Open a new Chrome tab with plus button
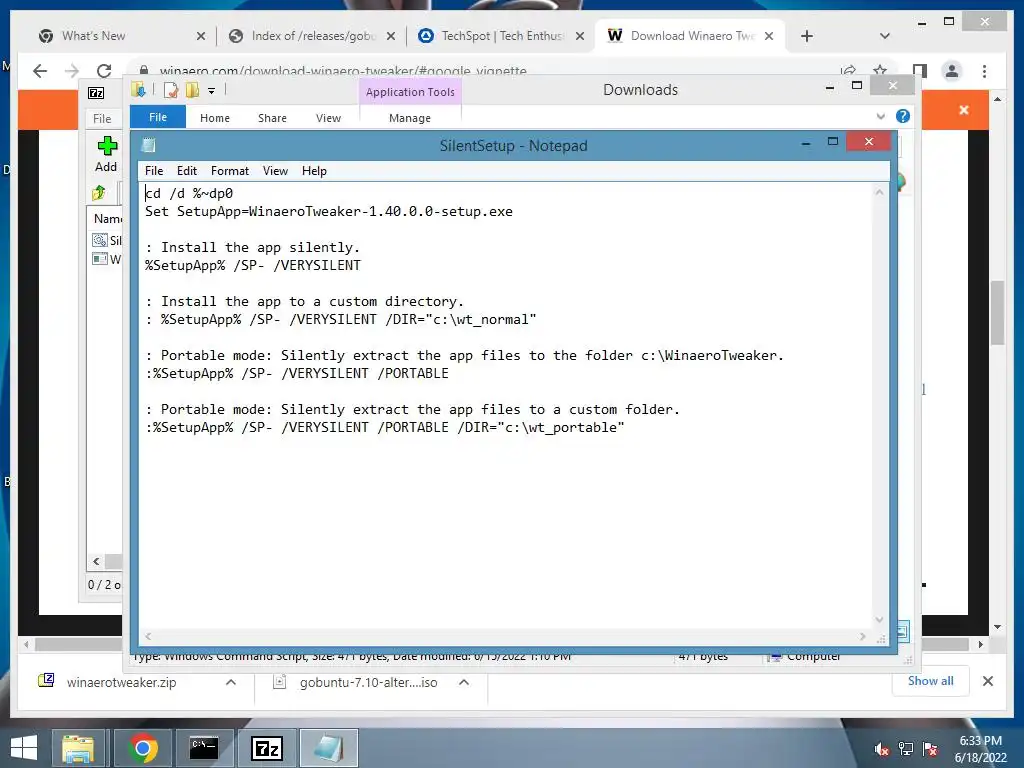 [807, 36]
